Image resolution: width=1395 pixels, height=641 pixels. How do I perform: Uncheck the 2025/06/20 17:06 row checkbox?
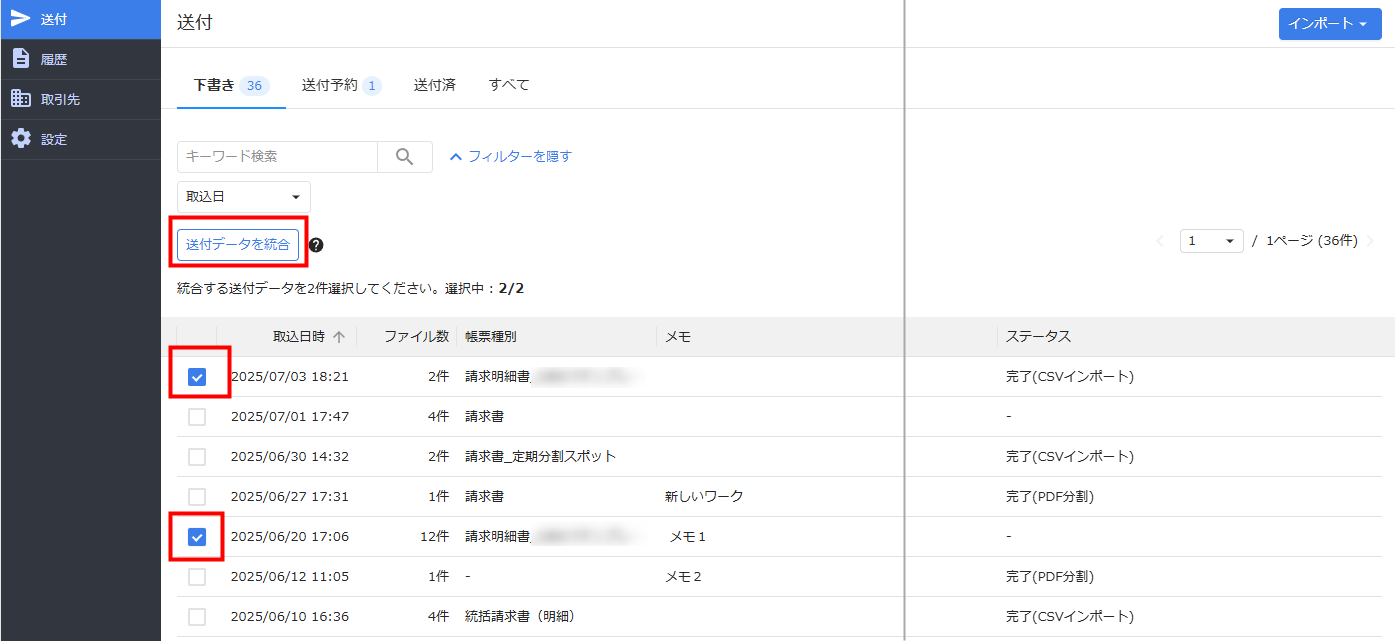click(197, 537)
